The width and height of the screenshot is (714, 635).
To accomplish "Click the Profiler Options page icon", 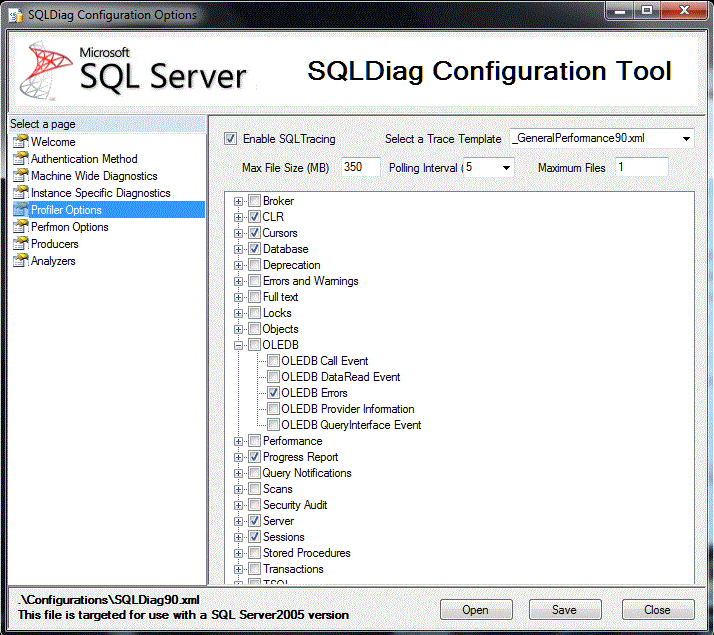I will click(x=20, y=209).
